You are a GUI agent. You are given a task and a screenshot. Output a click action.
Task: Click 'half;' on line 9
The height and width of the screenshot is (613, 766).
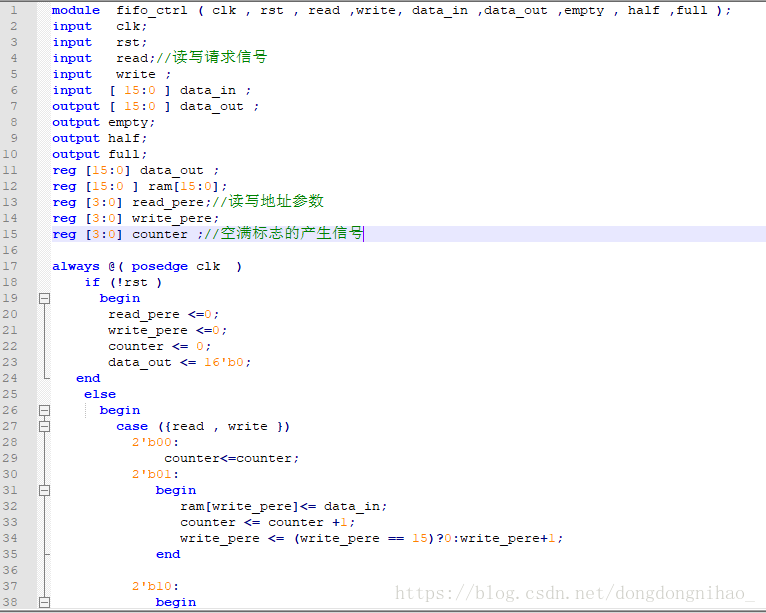128,138
